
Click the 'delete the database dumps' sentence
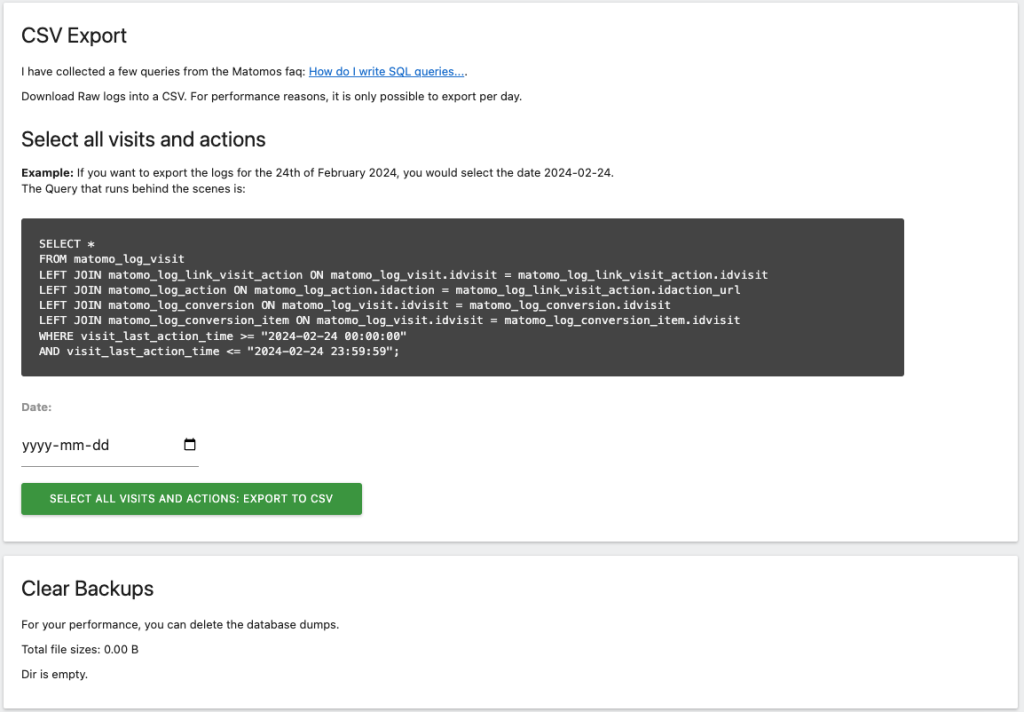pos(180,624)
